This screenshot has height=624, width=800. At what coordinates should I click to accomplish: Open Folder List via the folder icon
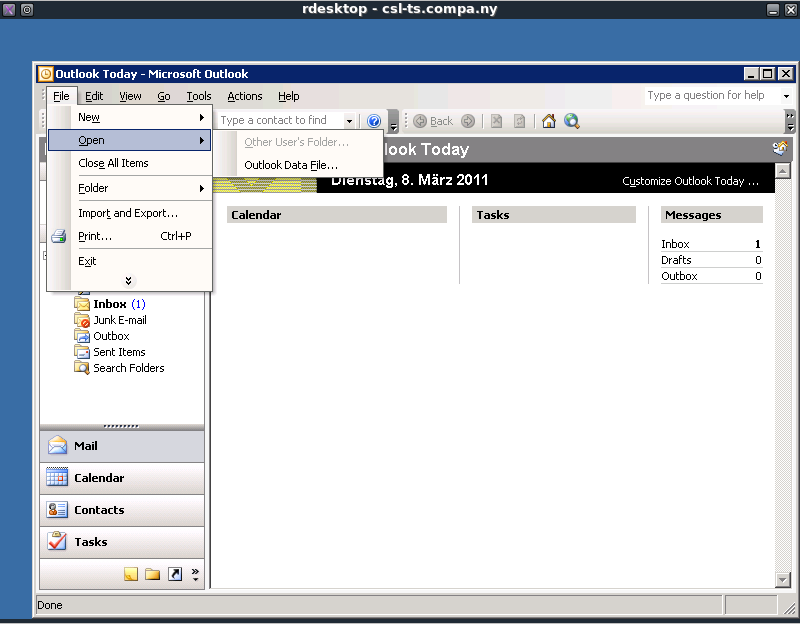[152, 574]
